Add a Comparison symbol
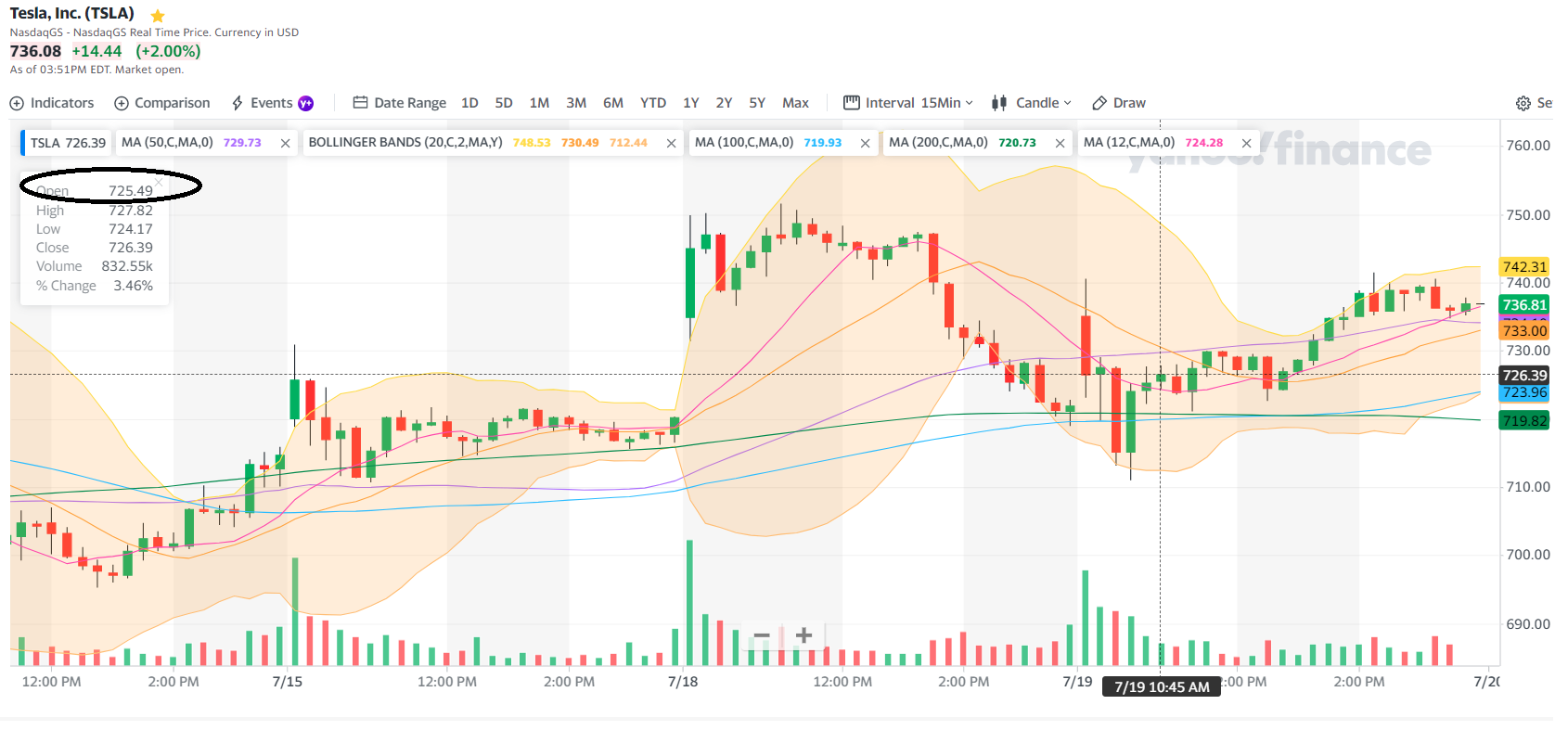The height and width of the screenshot is (756, 1568). click(162, 103)
